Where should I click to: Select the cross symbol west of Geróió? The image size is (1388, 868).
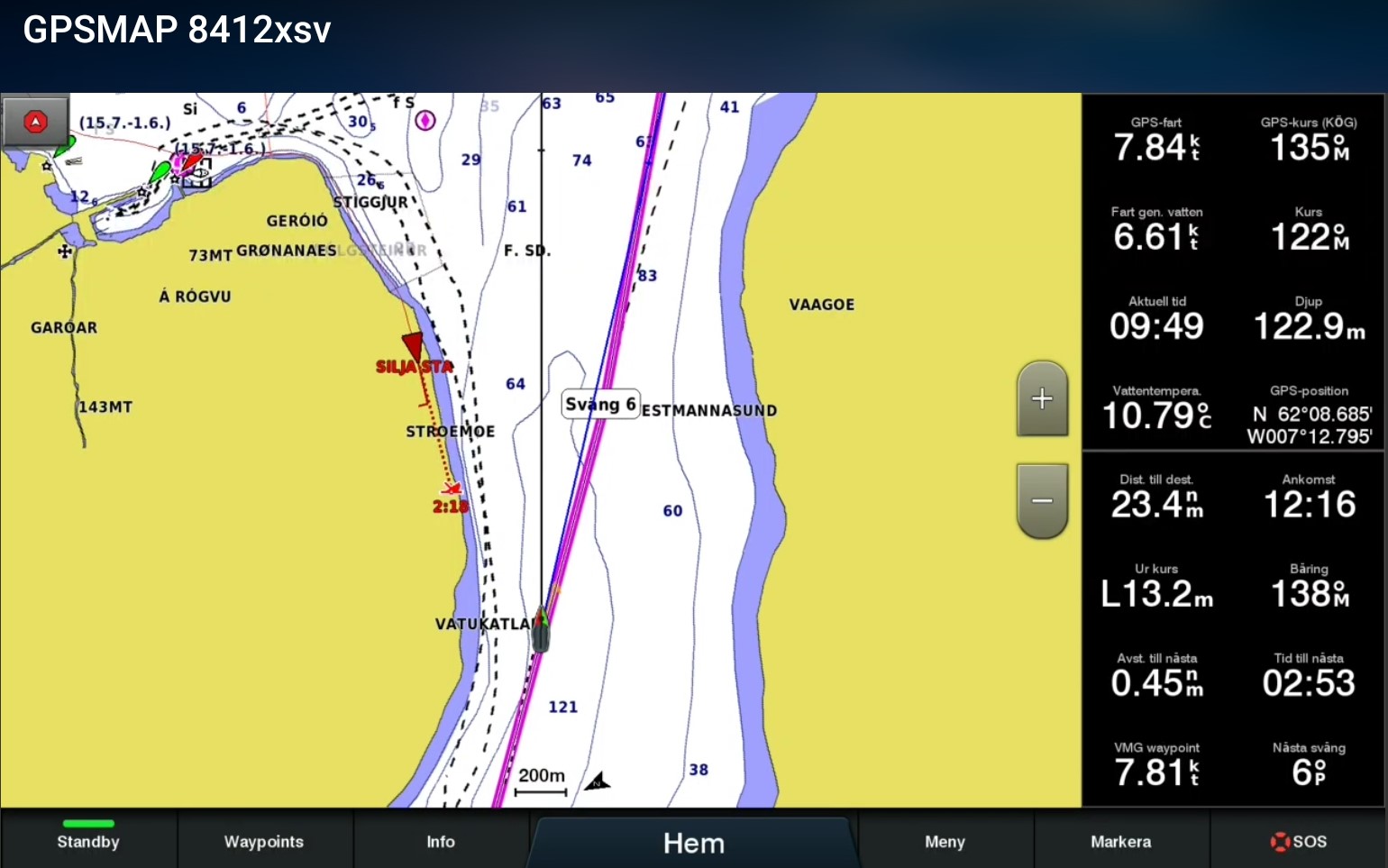[x=65, y=251]
